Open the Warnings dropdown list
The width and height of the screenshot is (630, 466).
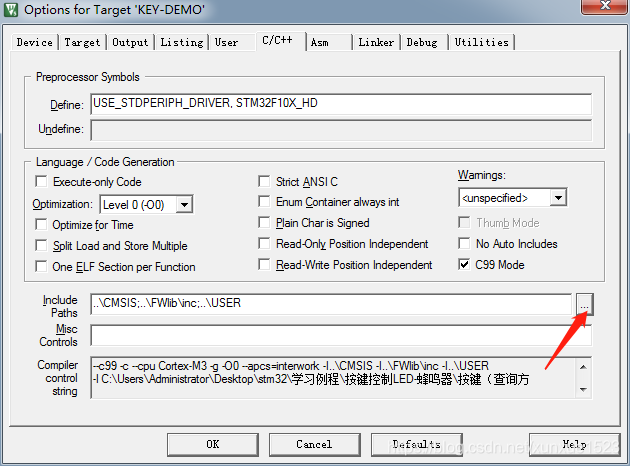pyautogui.click(x=558, y=197)
